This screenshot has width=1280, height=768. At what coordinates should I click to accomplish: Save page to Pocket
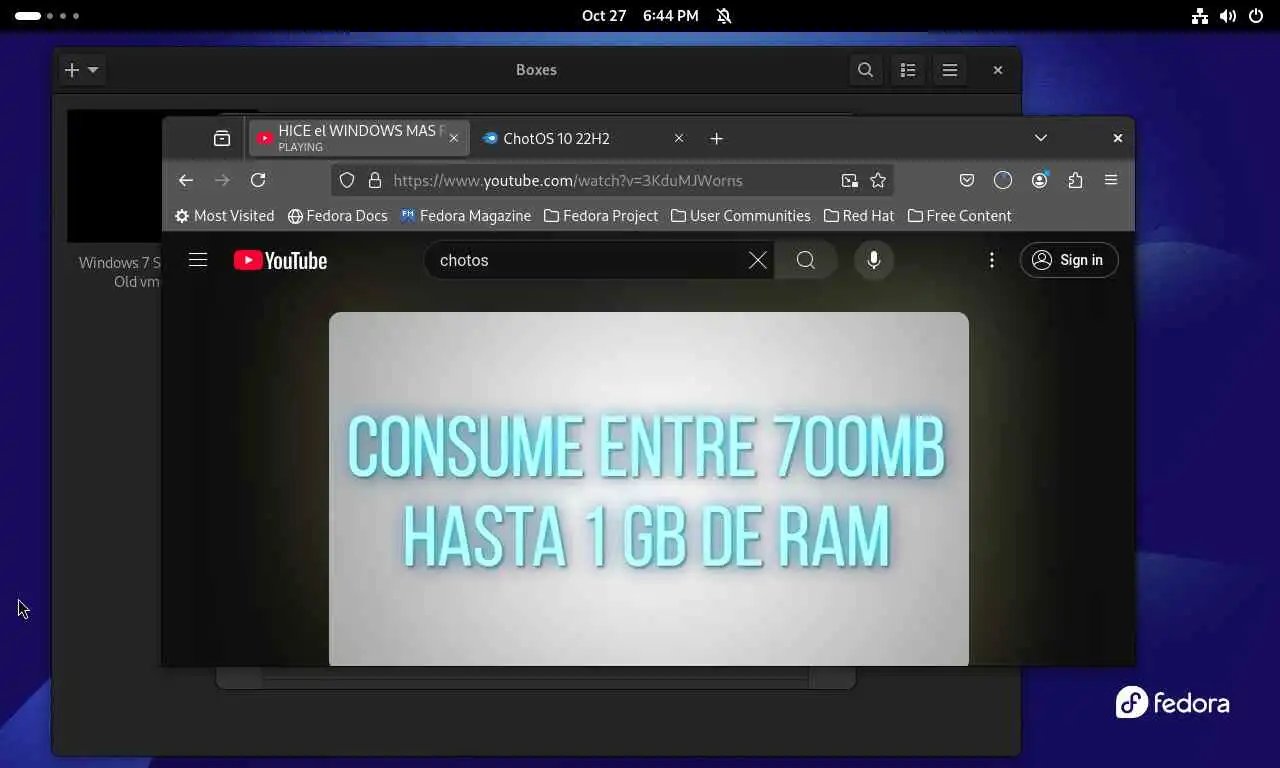tap(966, 180)
